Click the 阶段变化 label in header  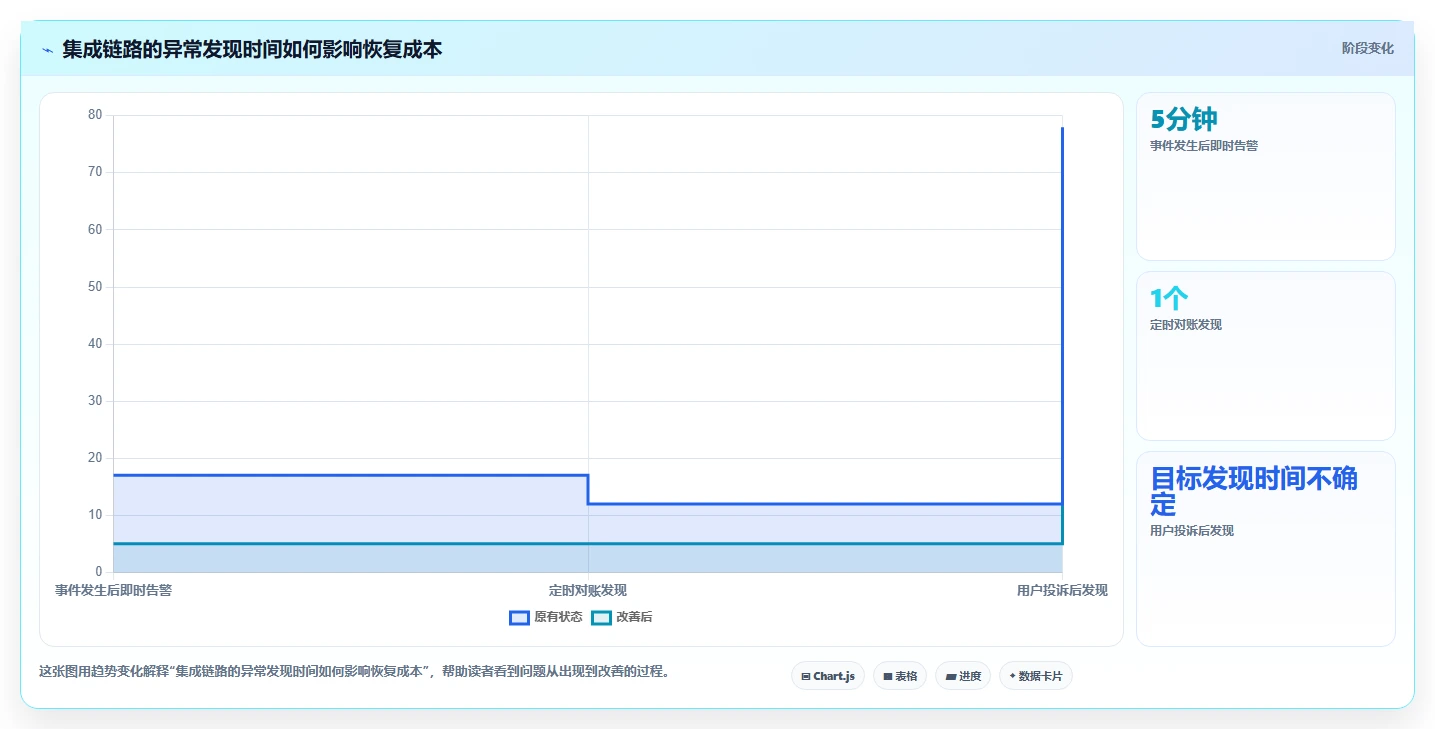tap(1367, 48)
